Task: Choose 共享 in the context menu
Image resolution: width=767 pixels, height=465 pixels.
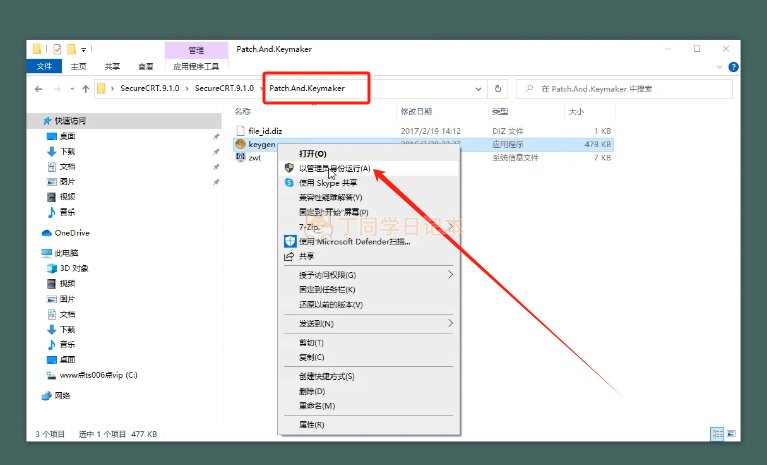Action: 369,256
